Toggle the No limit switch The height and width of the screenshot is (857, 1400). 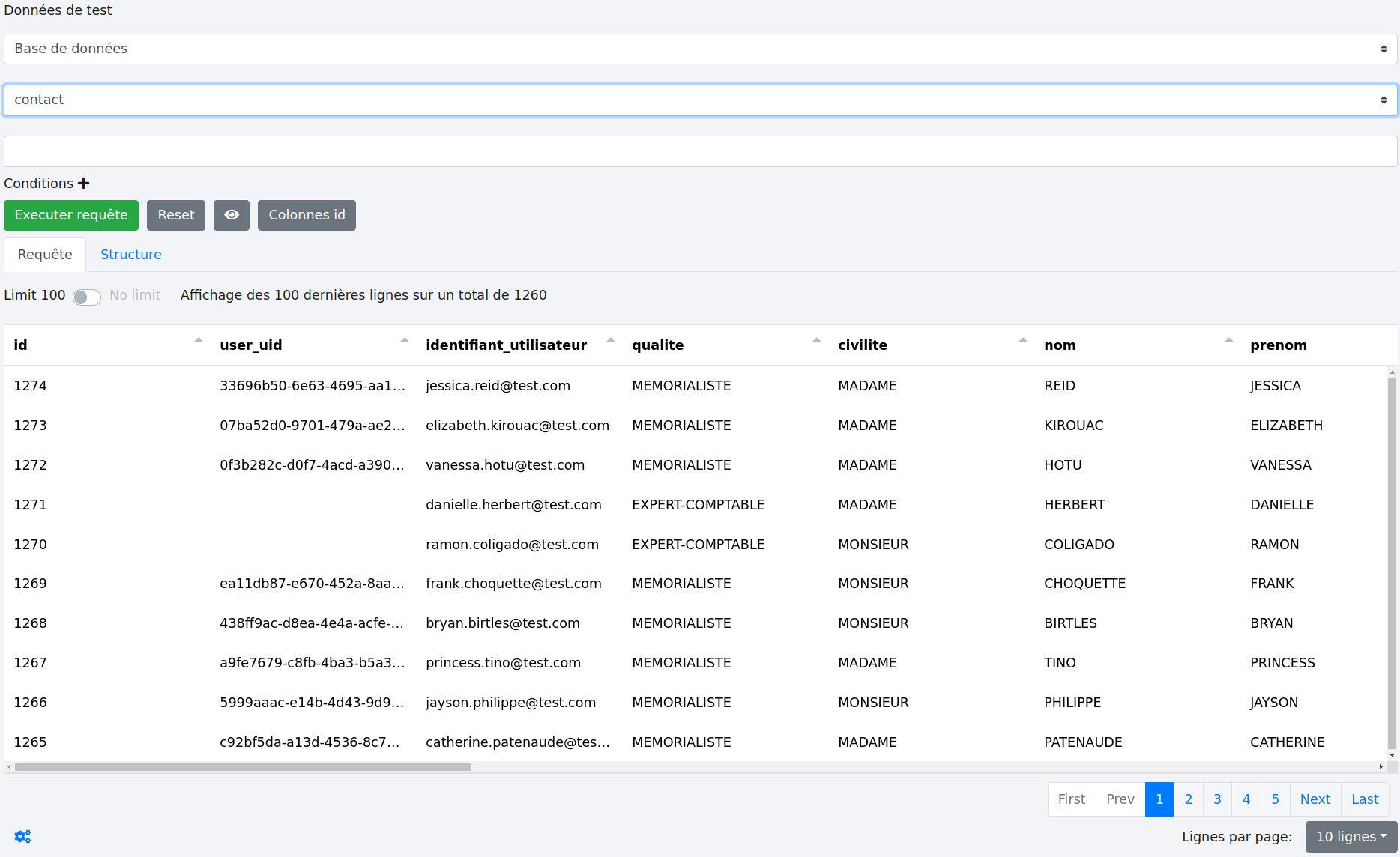(87, 297)
